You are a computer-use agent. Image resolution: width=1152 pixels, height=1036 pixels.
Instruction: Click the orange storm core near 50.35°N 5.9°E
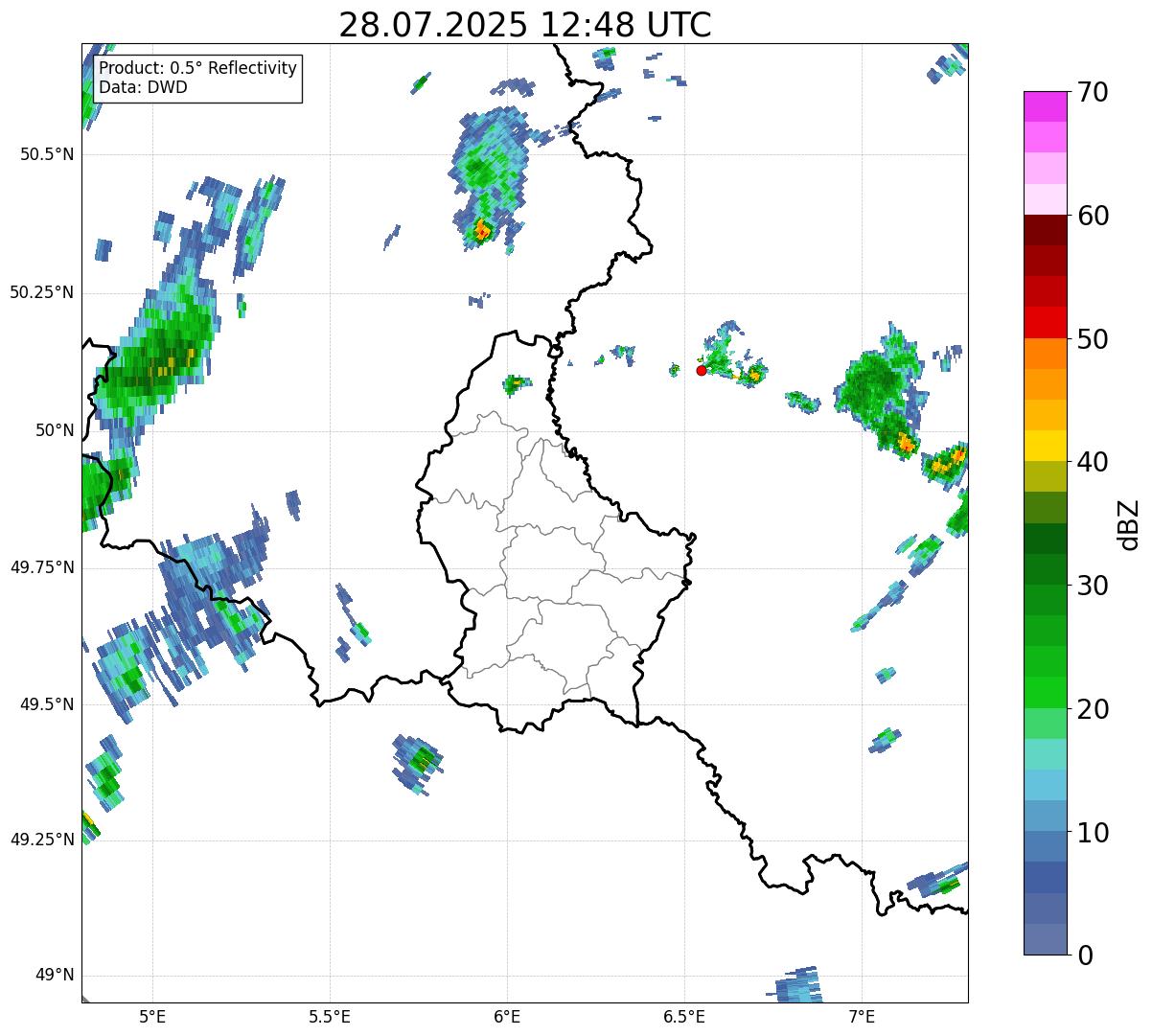[482, 230]
